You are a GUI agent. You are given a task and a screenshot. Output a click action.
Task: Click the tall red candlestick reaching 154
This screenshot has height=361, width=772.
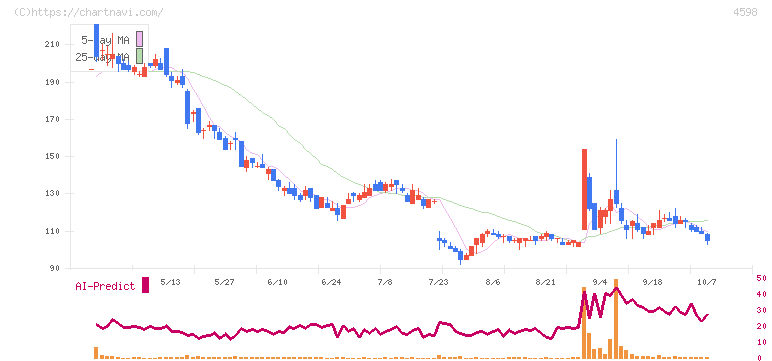pos(584,189)
